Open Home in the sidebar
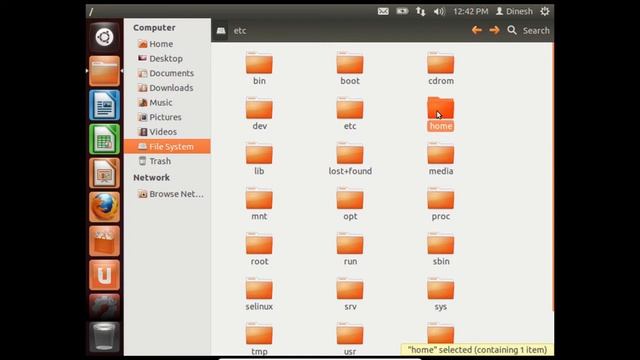This screenshot has height=360, width=640. click(167, 44)
